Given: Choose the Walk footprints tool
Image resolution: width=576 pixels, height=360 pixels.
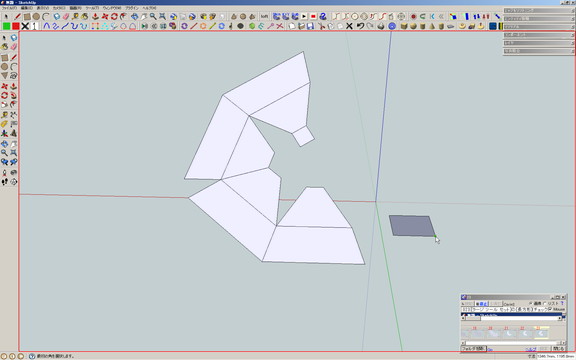Looking at the screenshot, I should point(4,181).
